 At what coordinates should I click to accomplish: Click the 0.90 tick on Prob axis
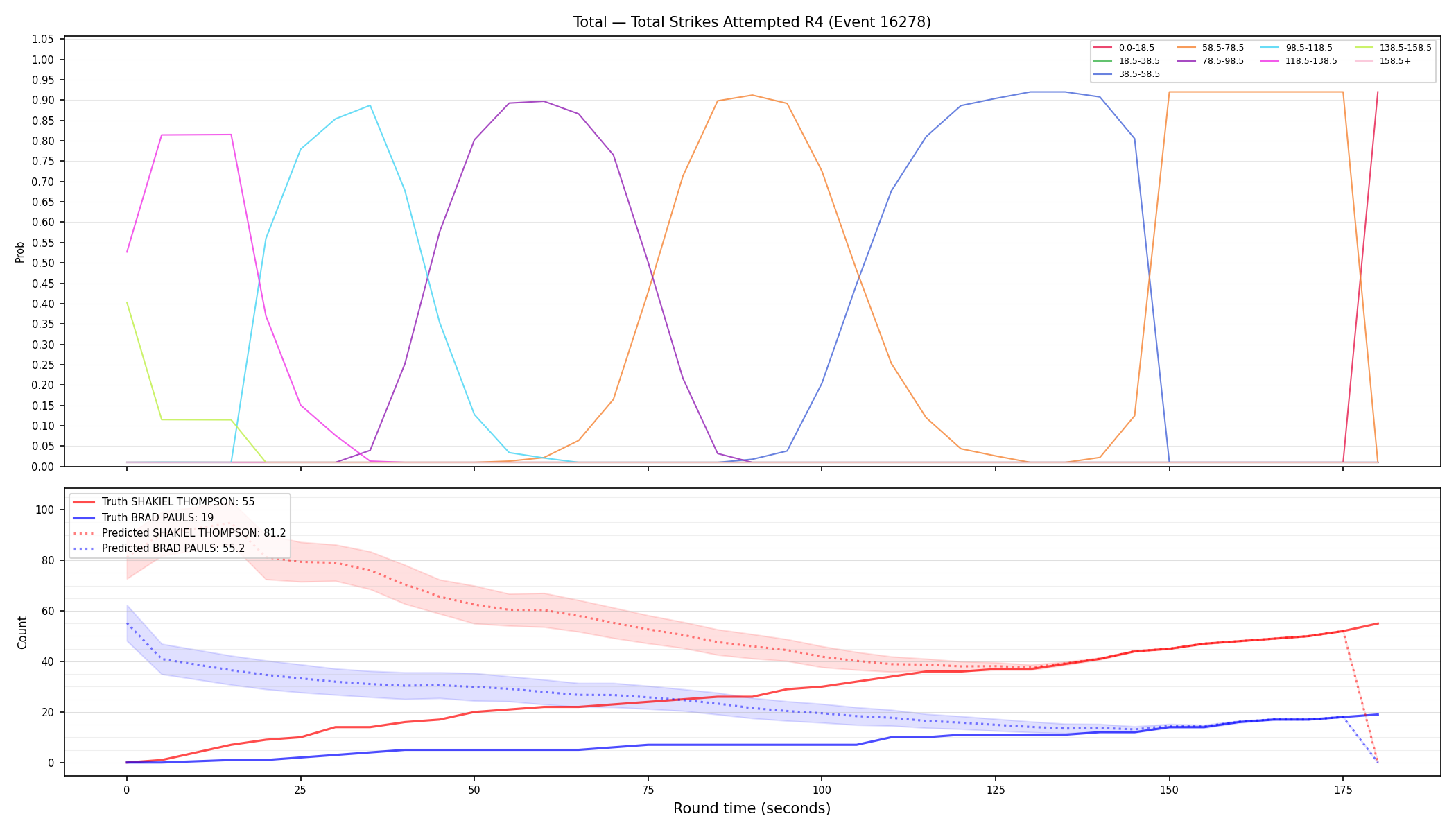43,101
